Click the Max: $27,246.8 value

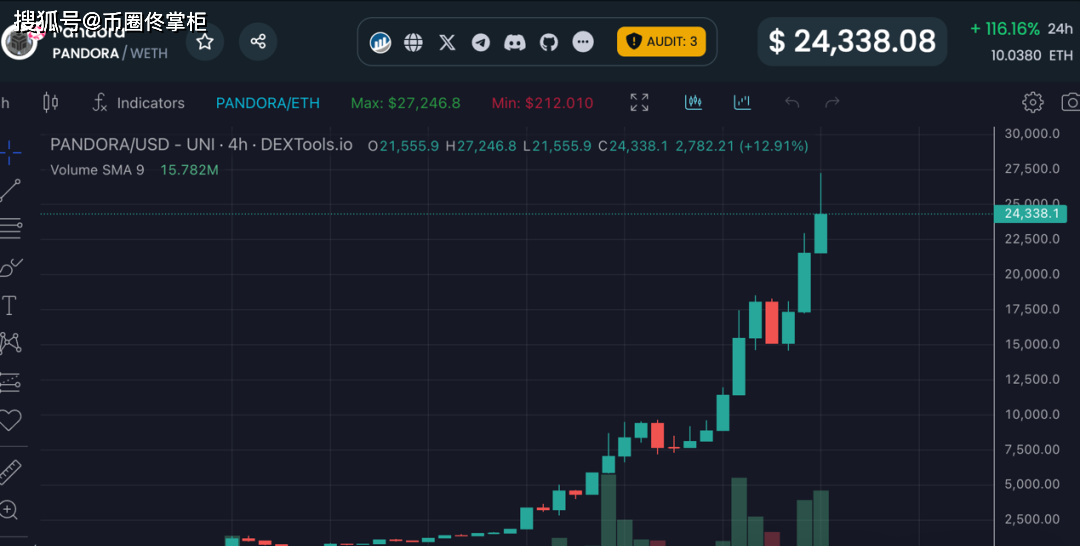click(406, 103)
